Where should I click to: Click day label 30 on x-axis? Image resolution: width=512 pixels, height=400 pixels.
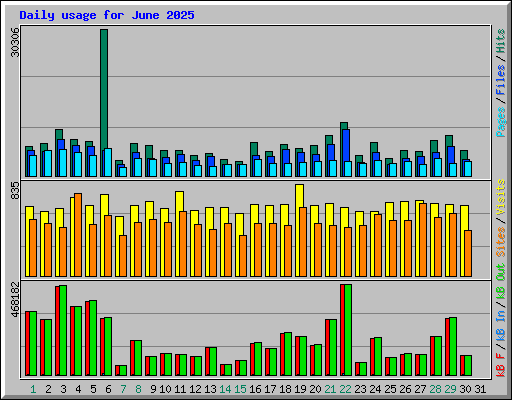click(465, 389)
